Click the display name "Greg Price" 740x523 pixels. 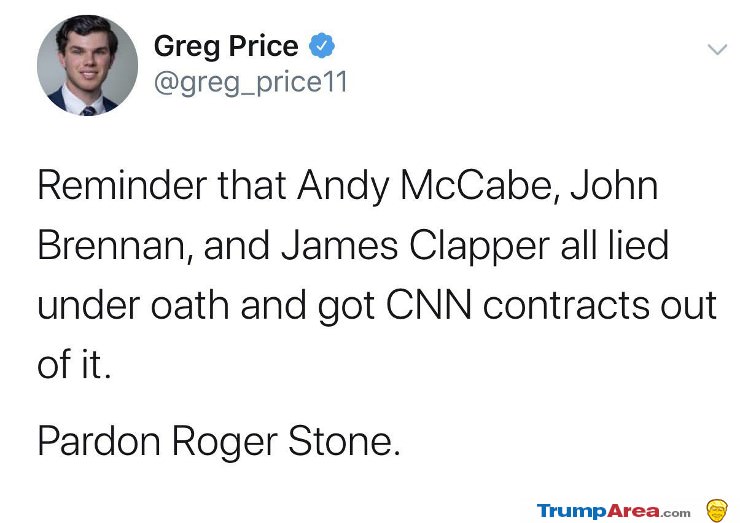coord(226,46)
